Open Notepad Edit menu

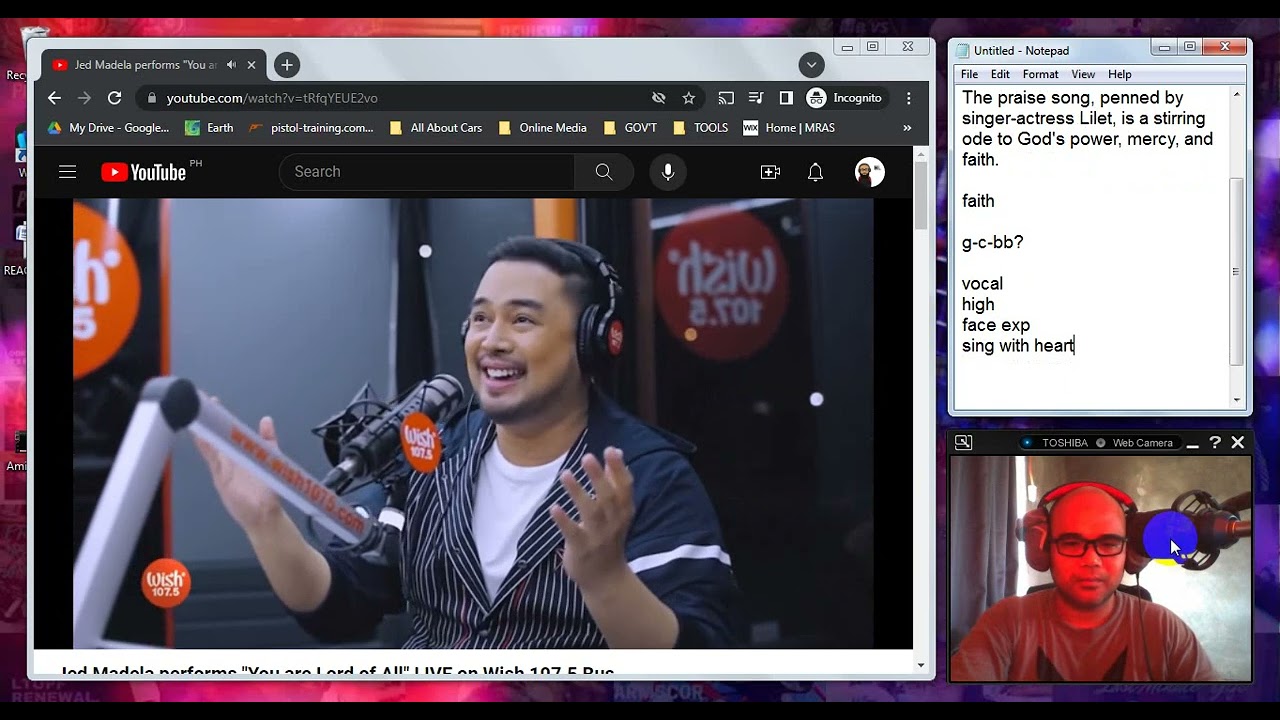tap(1000, 74)
